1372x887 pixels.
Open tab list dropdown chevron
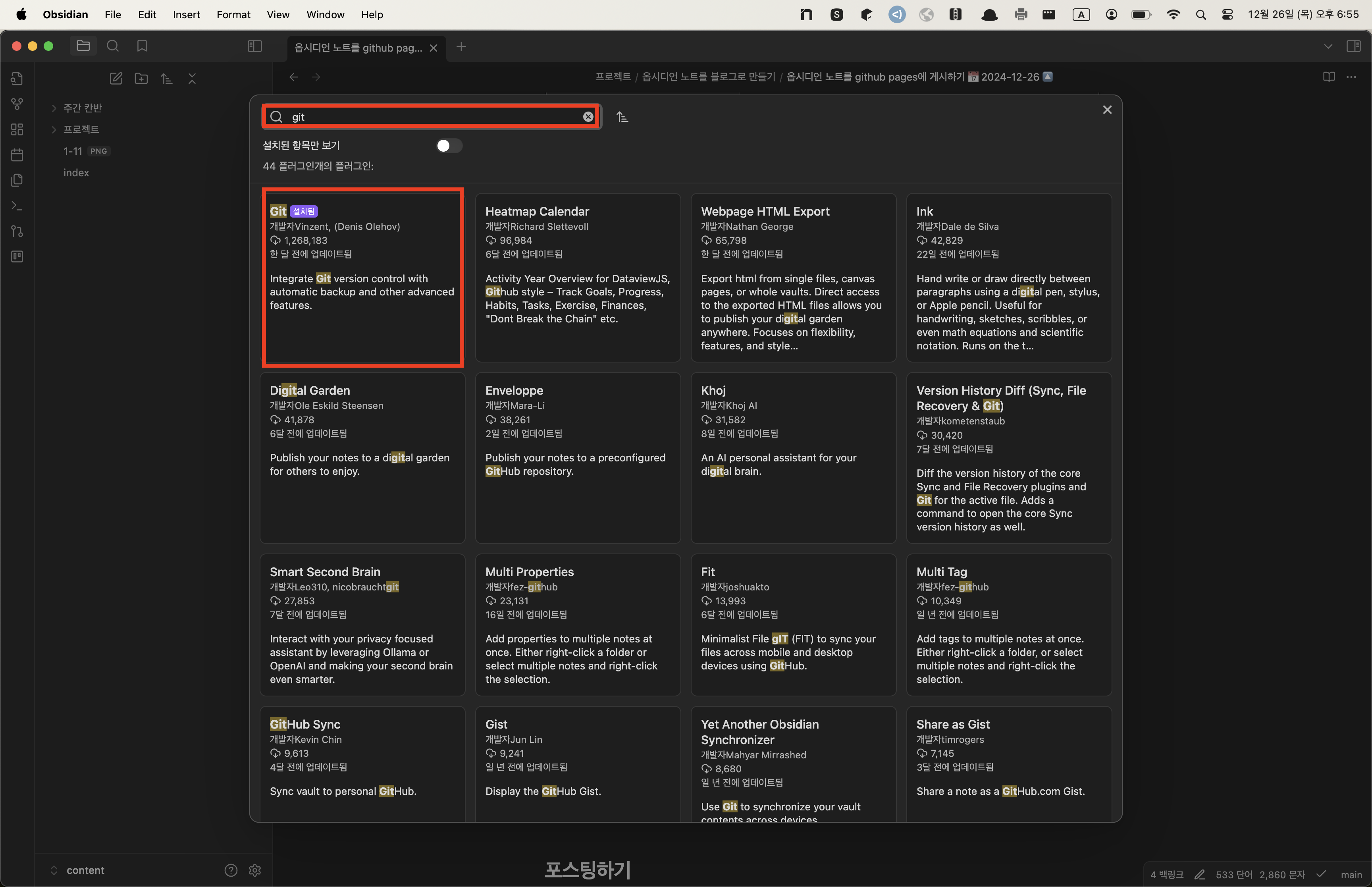click(1328, 47)
